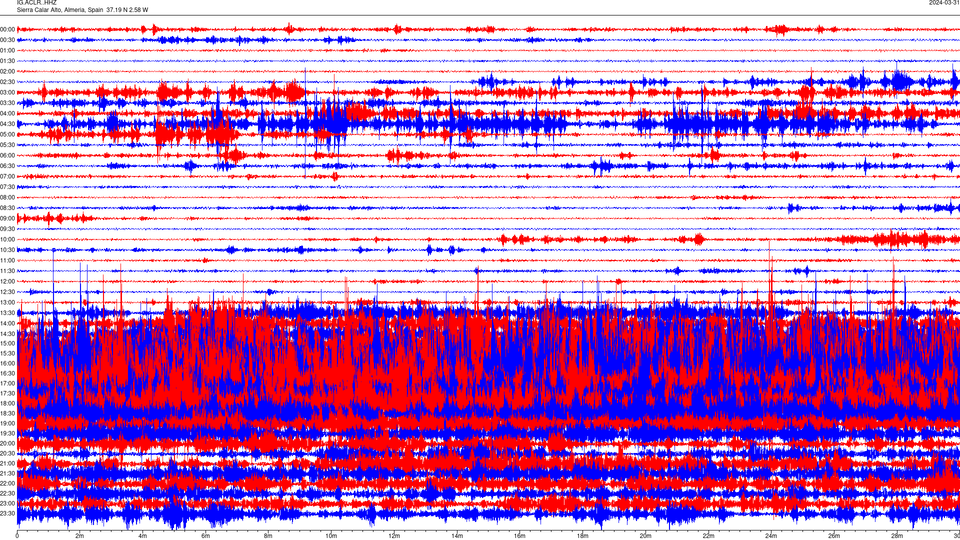Select the 02:00 time label
Viewport: 960px width, 540px height.
(8, 72)
